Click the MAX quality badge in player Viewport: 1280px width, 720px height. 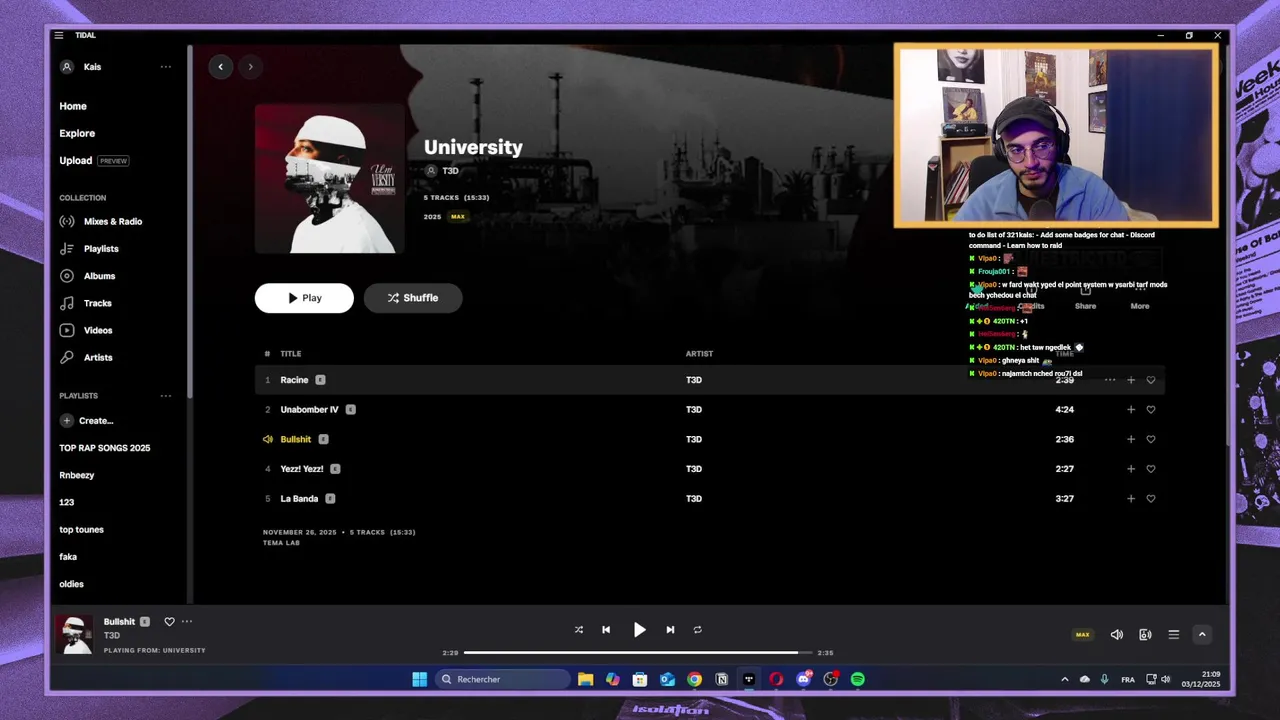click(x=1082, y=635)
